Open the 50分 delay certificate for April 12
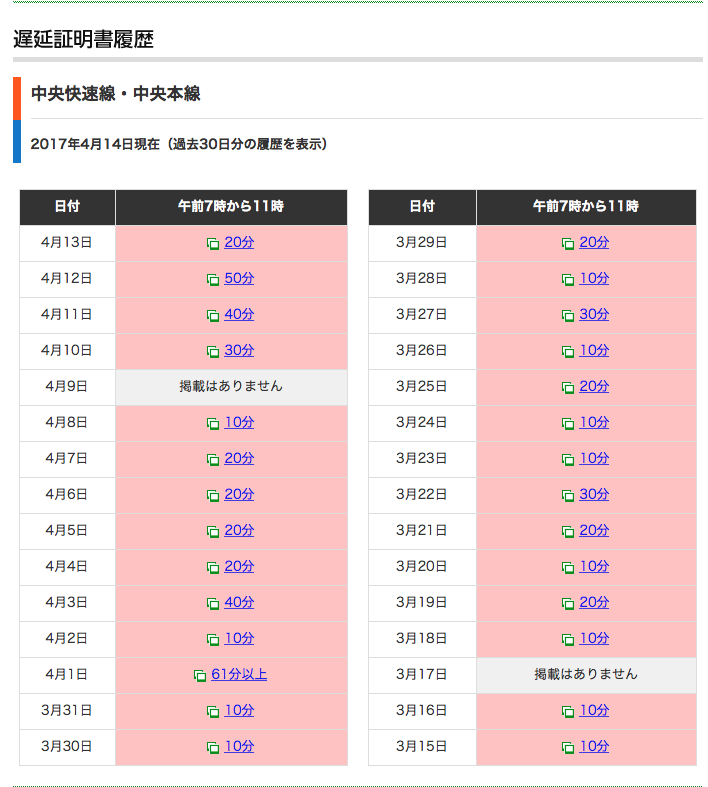The image size is (708, 787). point(239,278)
